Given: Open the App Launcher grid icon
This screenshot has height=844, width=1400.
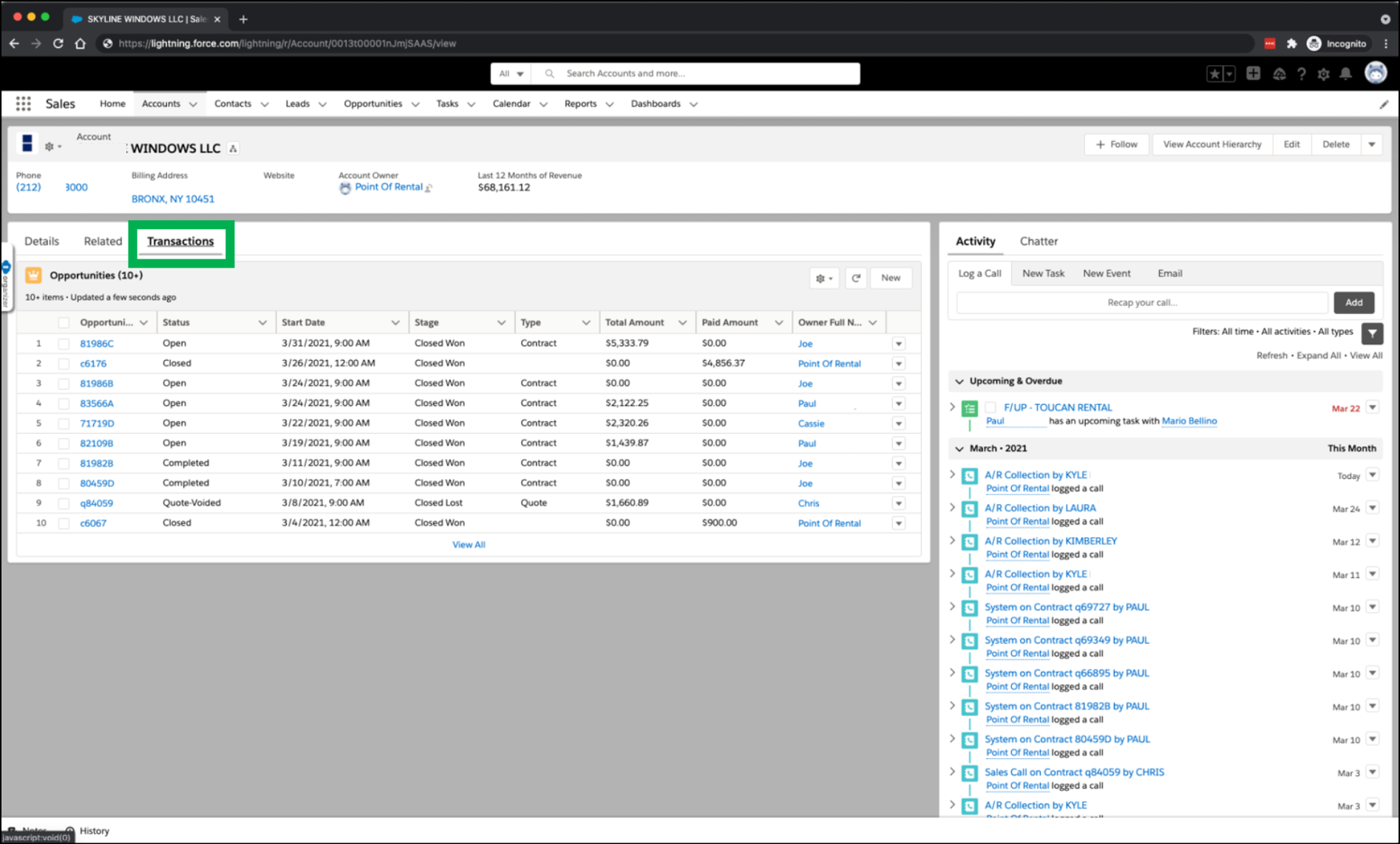Looking at the screenshot, I should [x=23, y=103].
